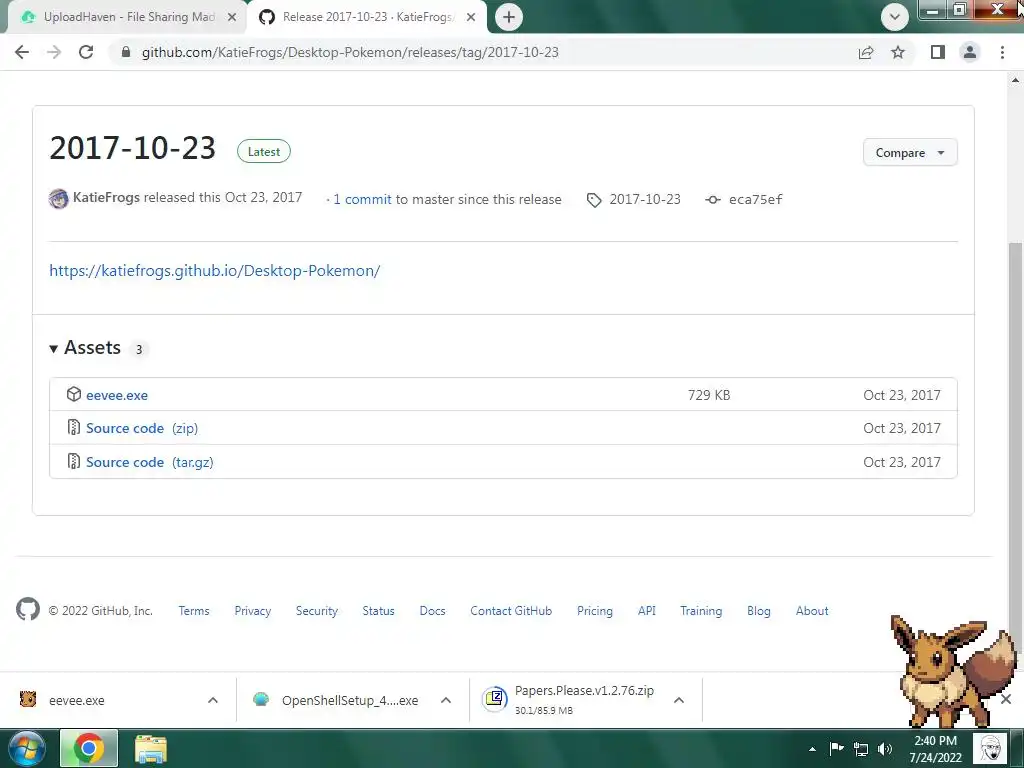The width and height of the screenshot is (1024, 768).
Task: Click the zip file icon for Source code
Action: [74, 428]
